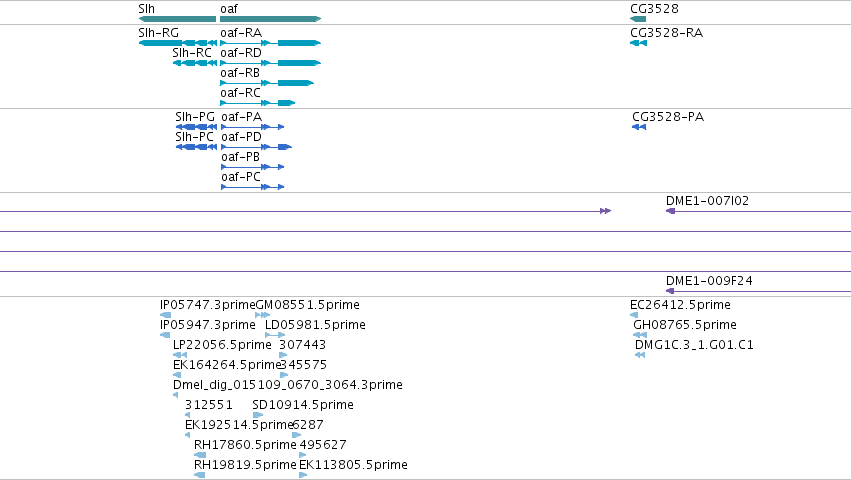Click the Dmel_dig_015109_0670_3064.3prime feature
Screen dimensions: 851x480
point(175,395)
